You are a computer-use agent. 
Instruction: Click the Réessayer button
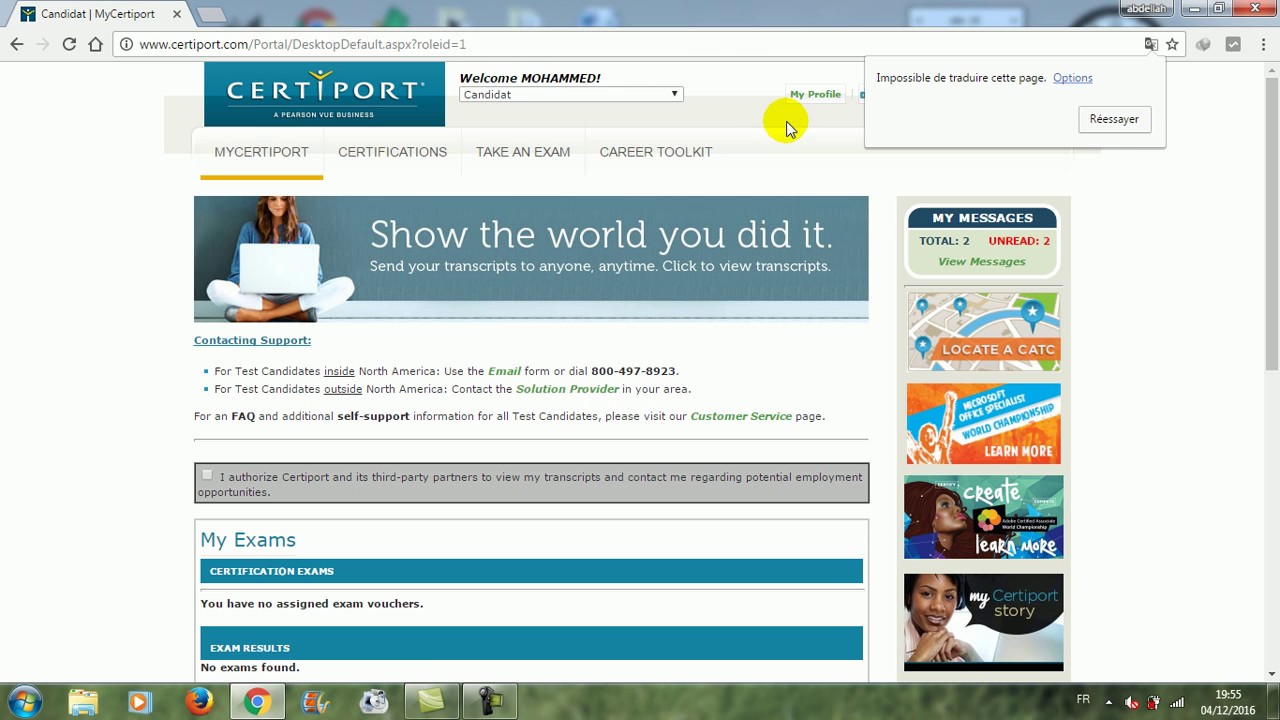1114,119
